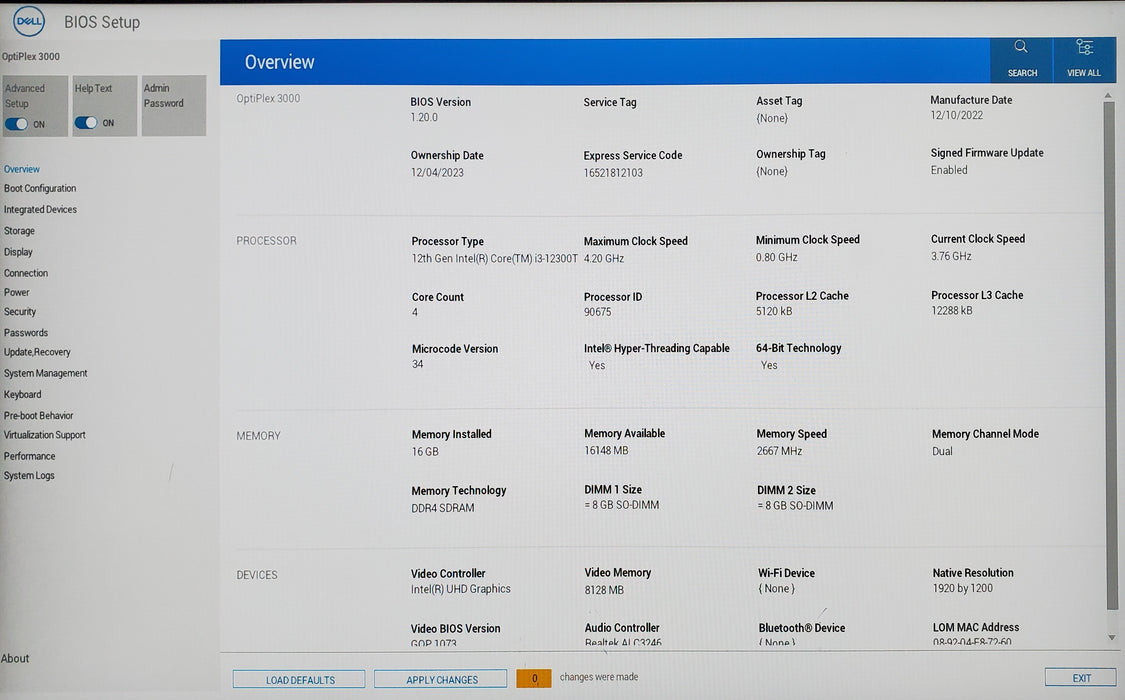Click the Core Count value 4
The height and width of the screenshot is (700, 1125).
[x=415, y=313]
